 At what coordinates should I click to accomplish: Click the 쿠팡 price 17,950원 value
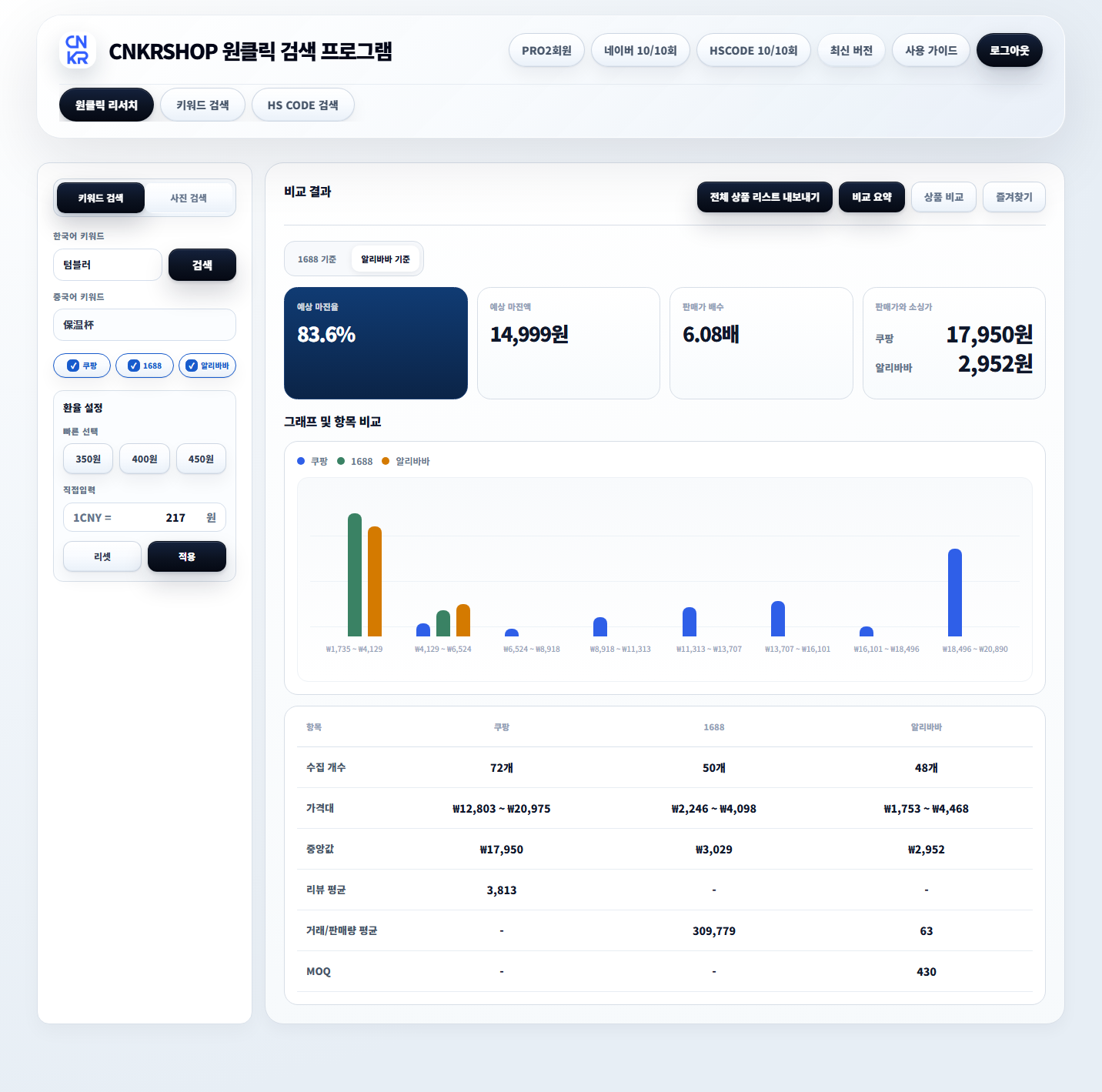(989, 335)
